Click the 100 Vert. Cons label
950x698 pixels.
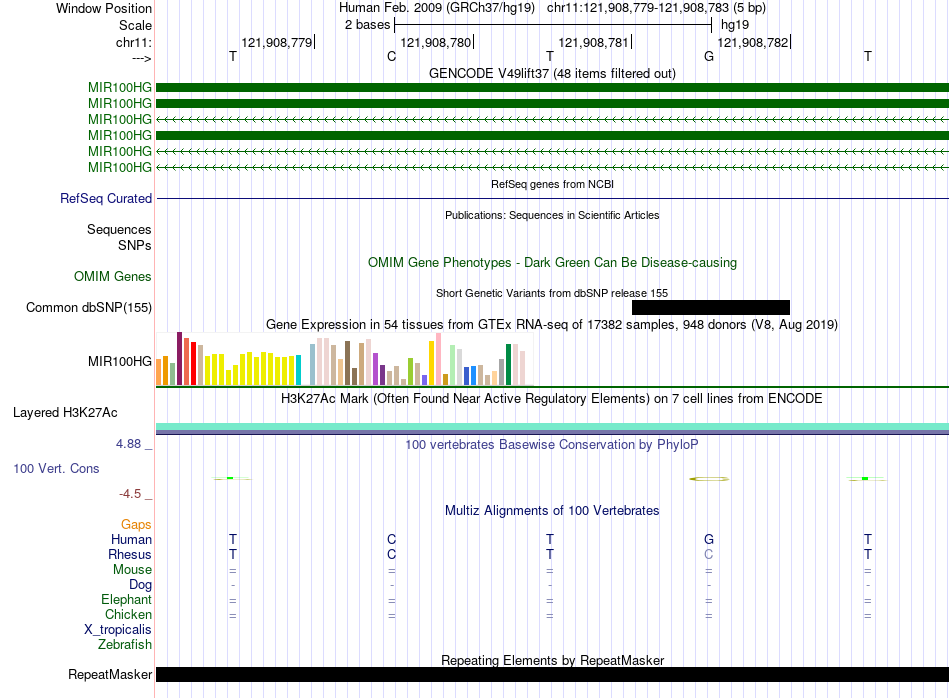pyautogui.click(x=56, y=468)
